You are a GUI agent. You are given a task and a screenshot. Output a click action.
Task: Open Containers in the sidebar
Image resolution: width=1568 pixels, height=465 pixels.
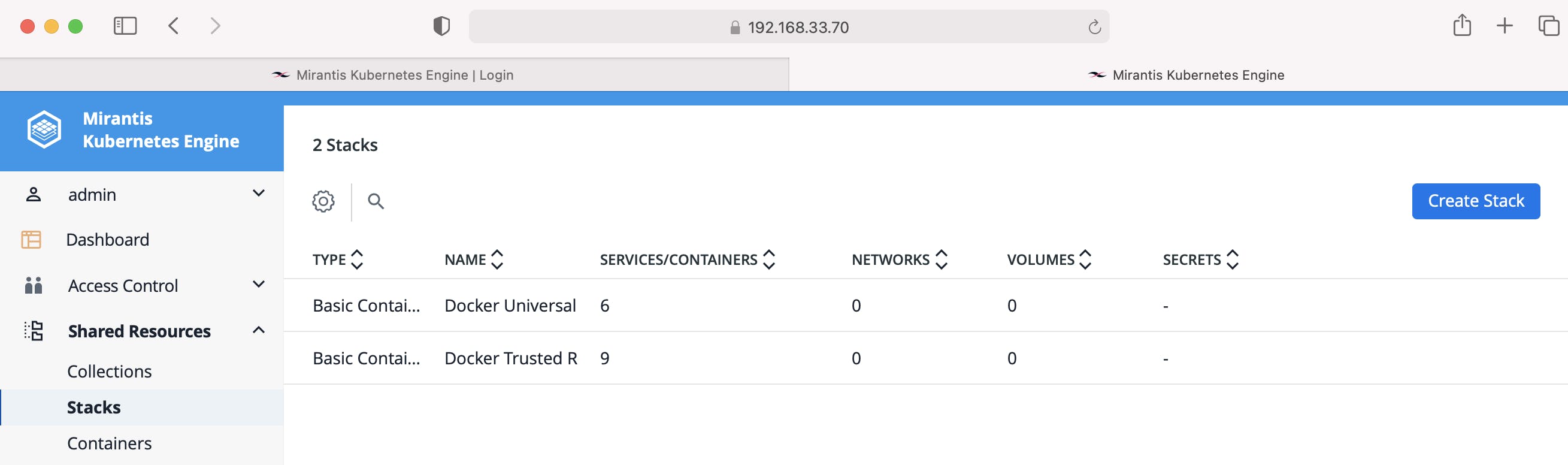pos(110,443)
